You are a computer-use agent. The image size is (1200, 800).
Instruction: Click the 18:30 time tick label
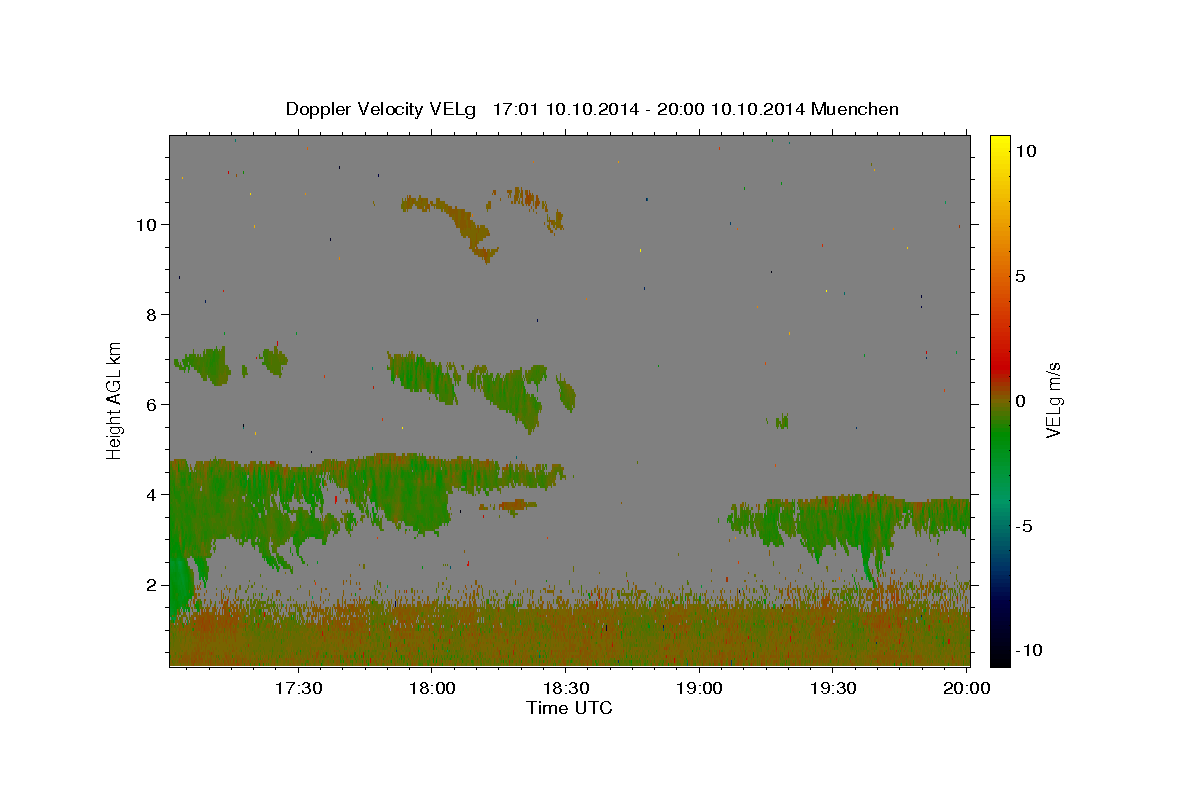(x=565, y=689)
